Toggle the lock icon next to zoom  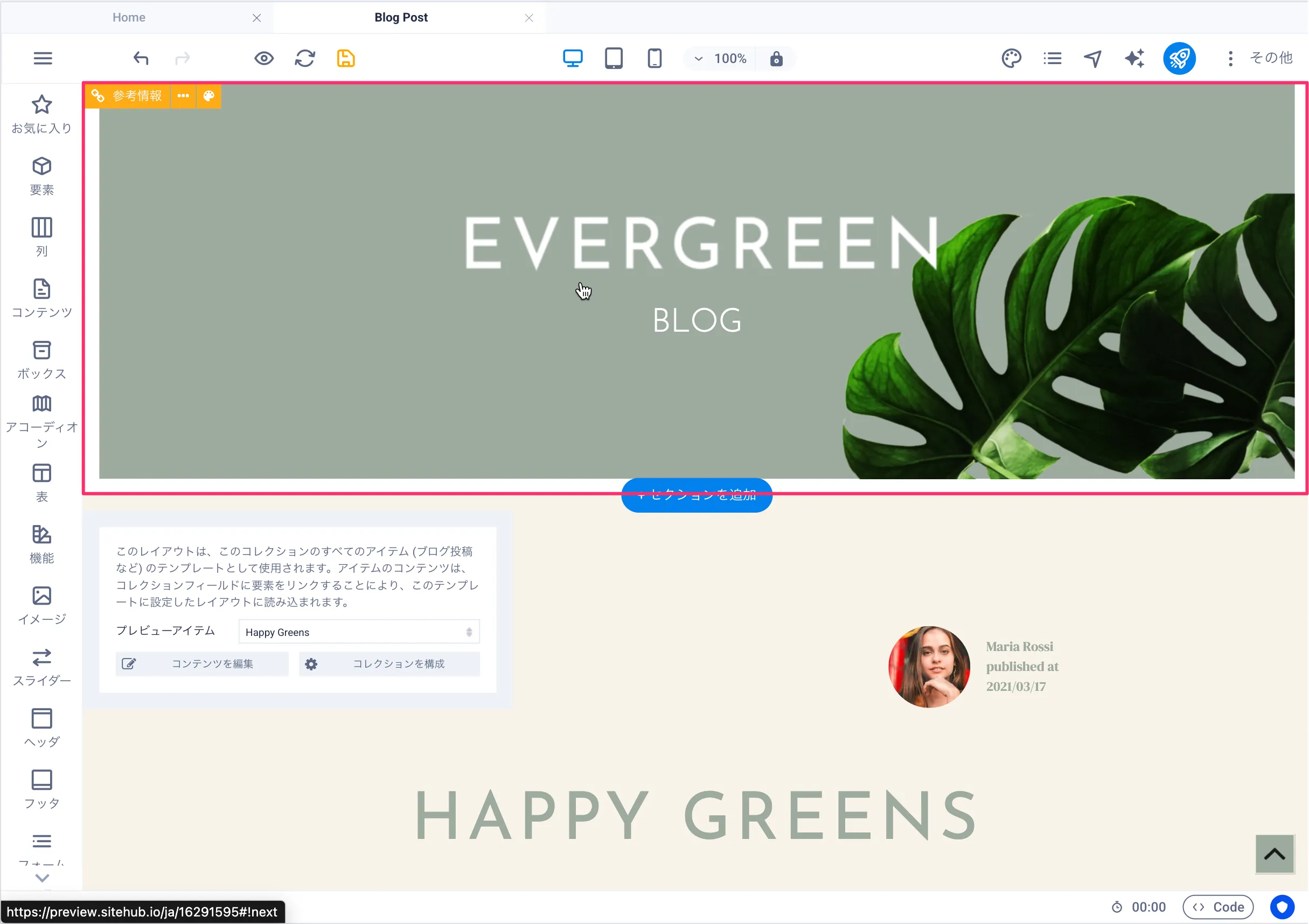(x=776, y=59)
